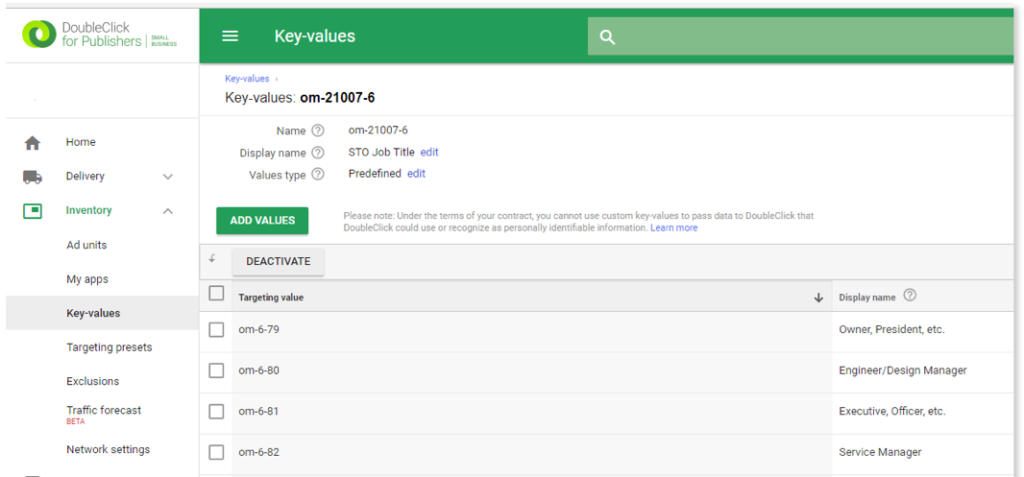Open the hamburger navigation menu
The image size is (1024, 477).
coord(230,36)
